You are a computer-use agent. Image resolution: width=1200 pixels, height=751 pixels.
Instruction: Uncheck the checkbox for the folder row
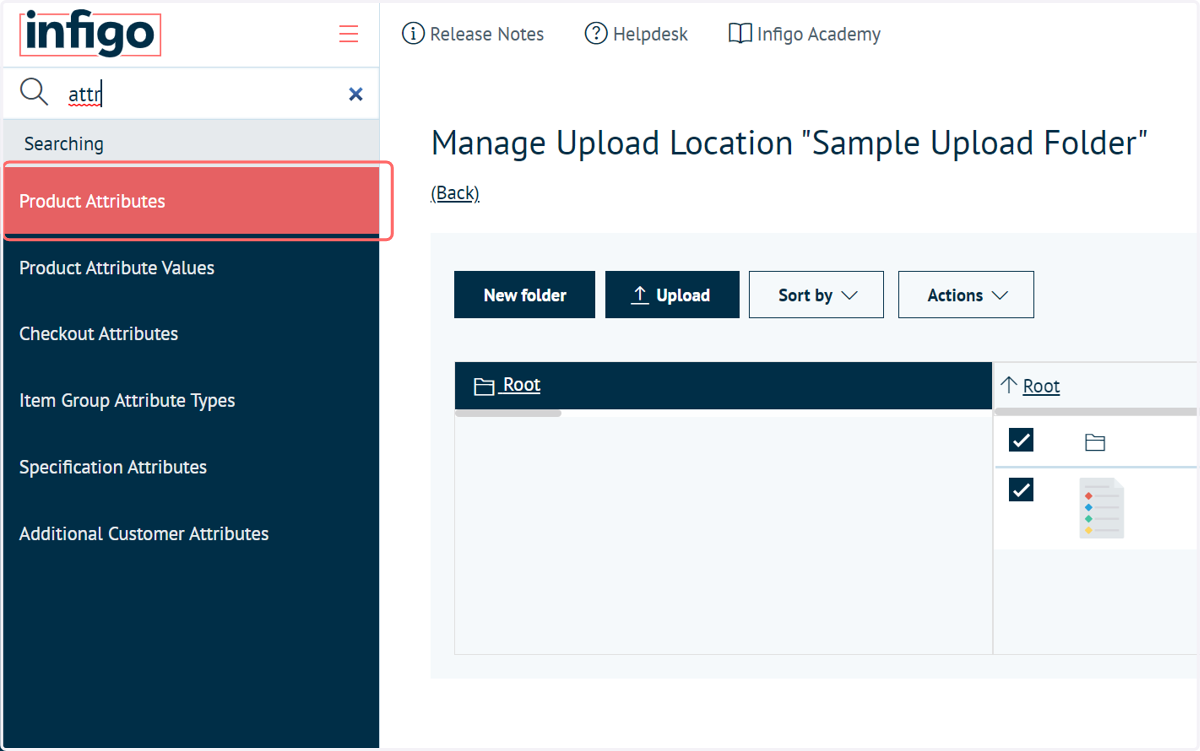click(1021, 440)
